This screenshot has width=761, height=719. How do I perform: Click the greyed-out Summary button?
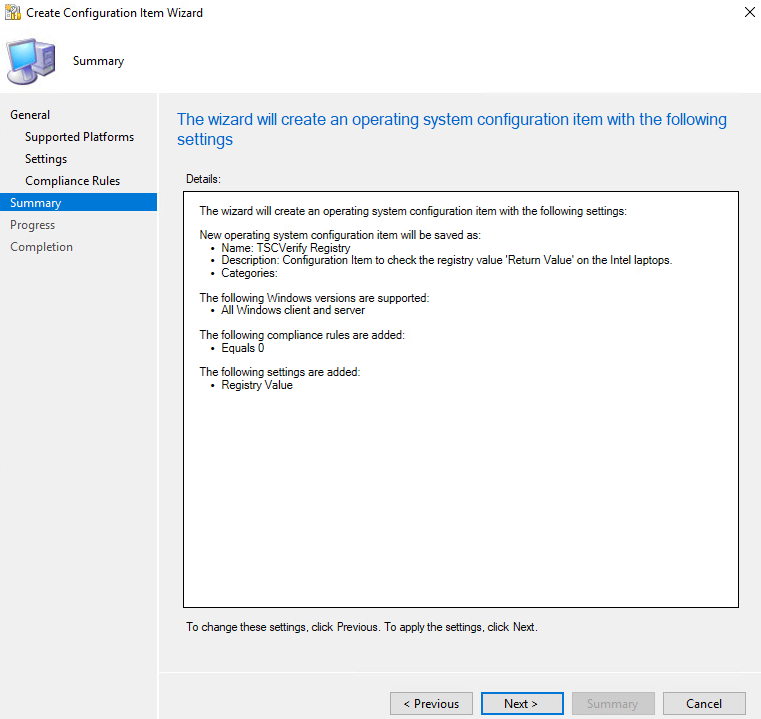(613, 703)
